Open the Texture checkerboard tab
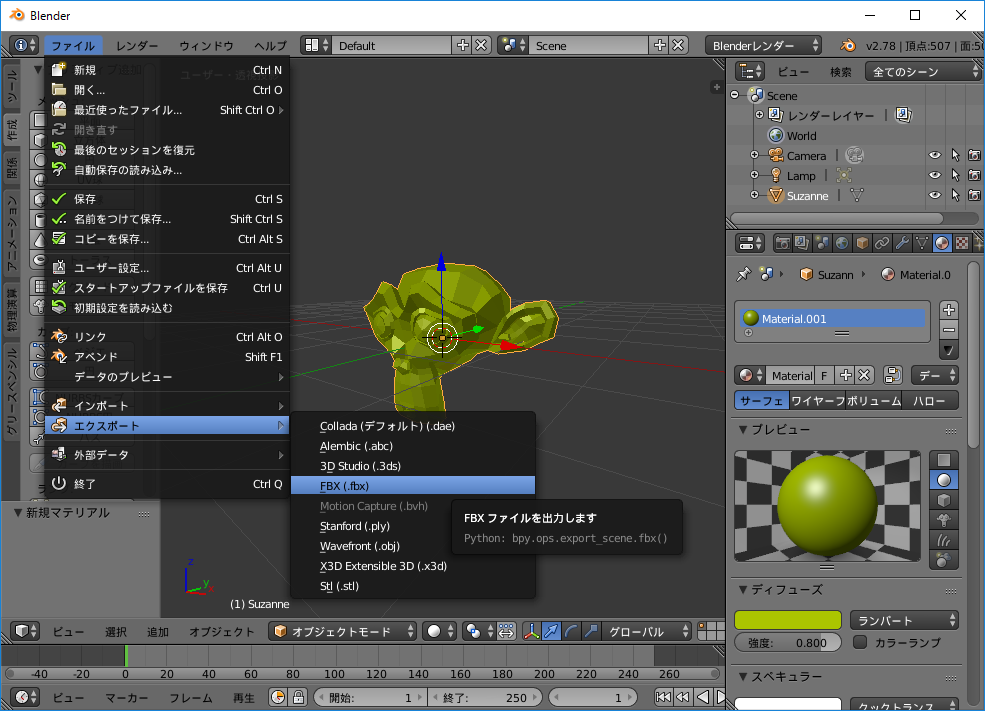 click(x=962, y=243)
